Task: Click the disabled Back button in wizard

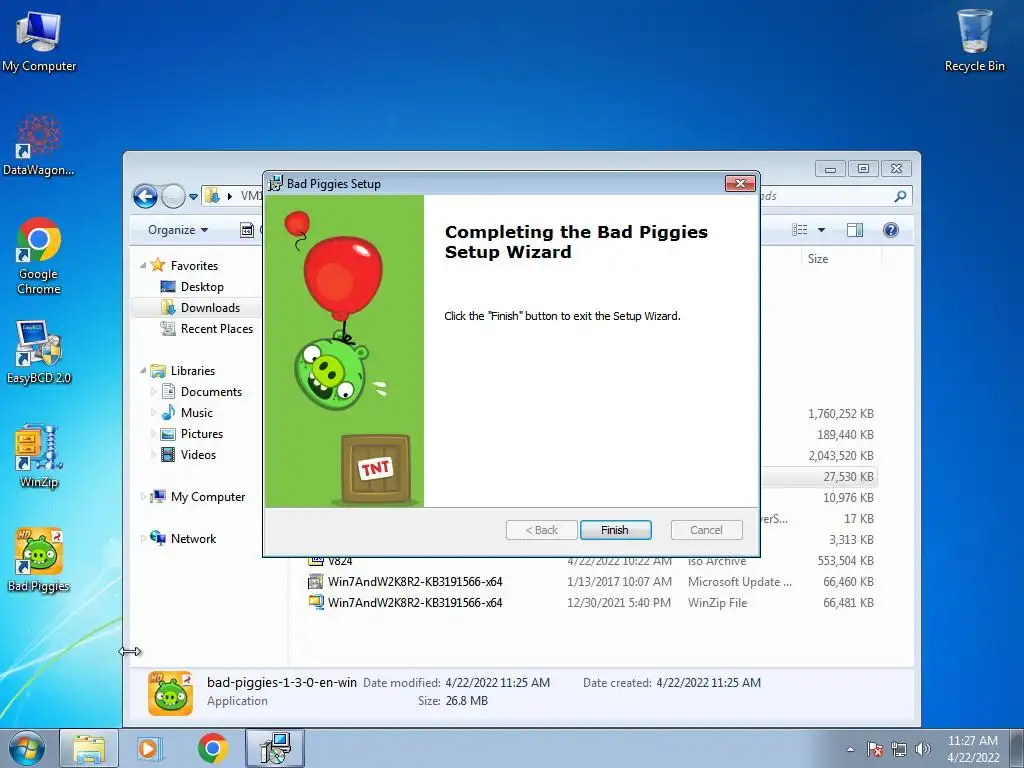Action: pos(541,530)
